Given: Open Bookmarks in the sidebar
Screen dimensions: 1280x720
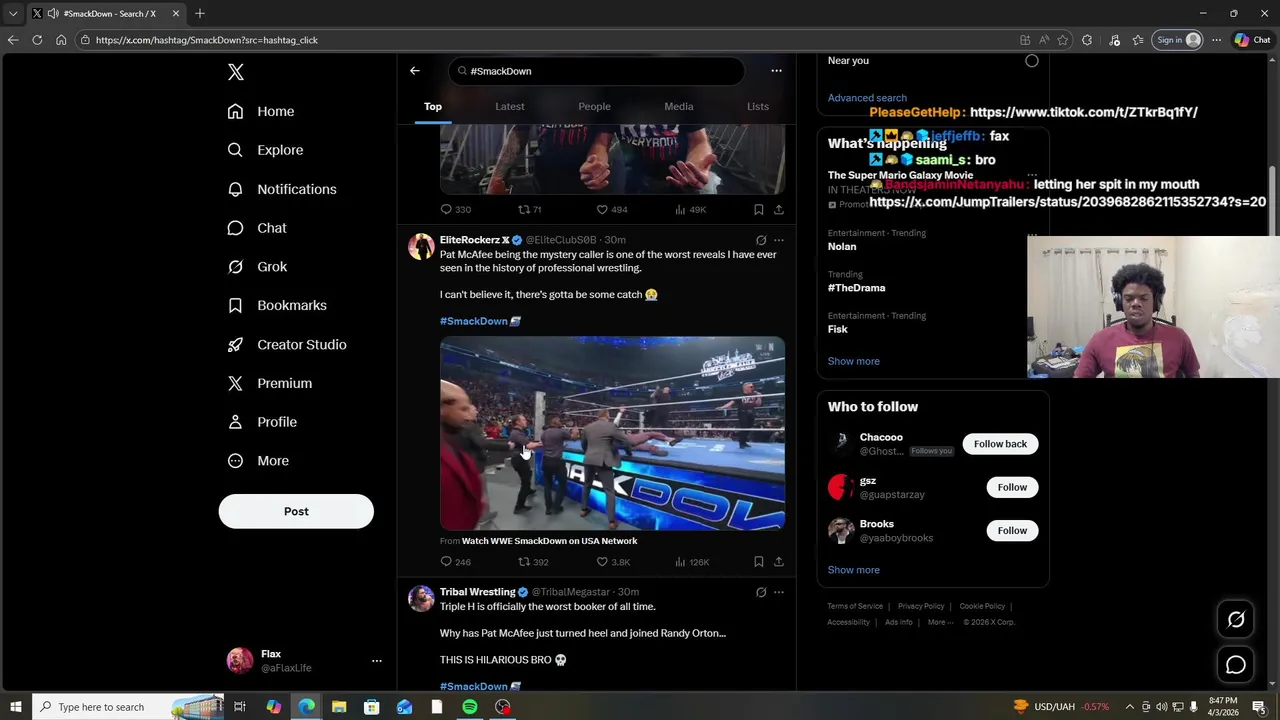Looking at the screenshot, I should point(277,305).
